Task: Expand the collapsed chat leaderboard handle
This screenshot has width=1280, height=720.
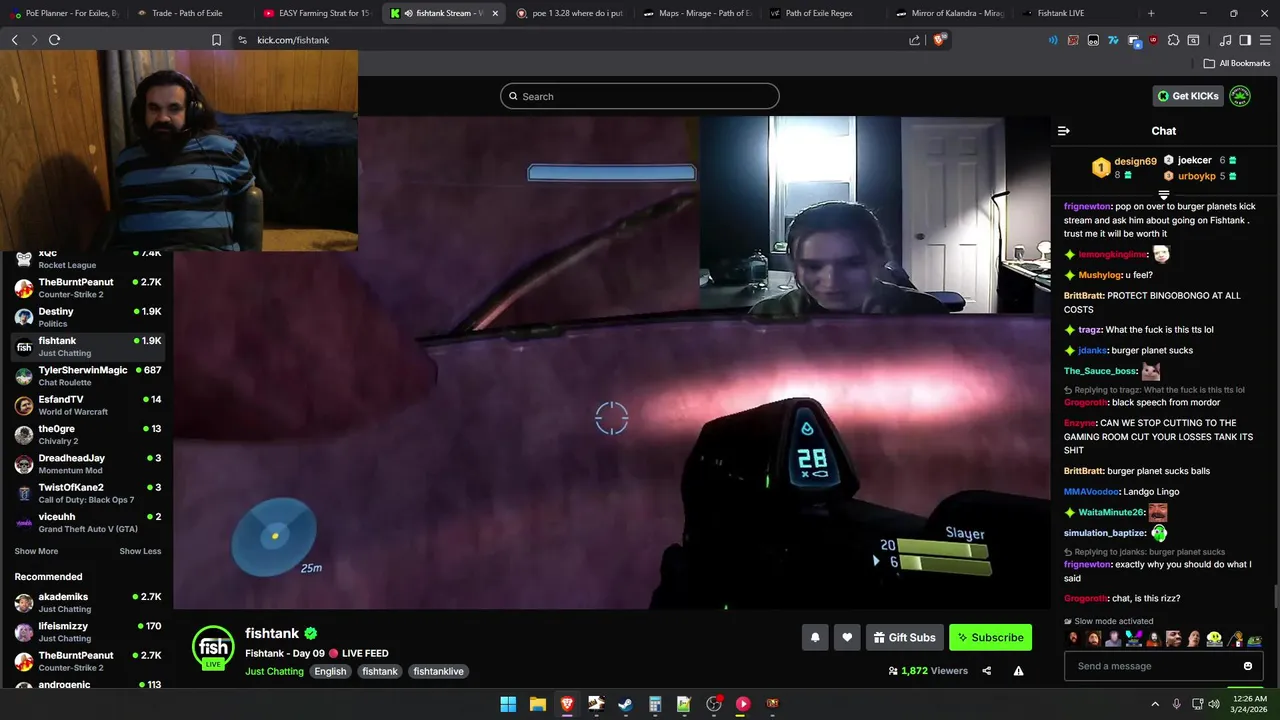Action: [1164, 195]
